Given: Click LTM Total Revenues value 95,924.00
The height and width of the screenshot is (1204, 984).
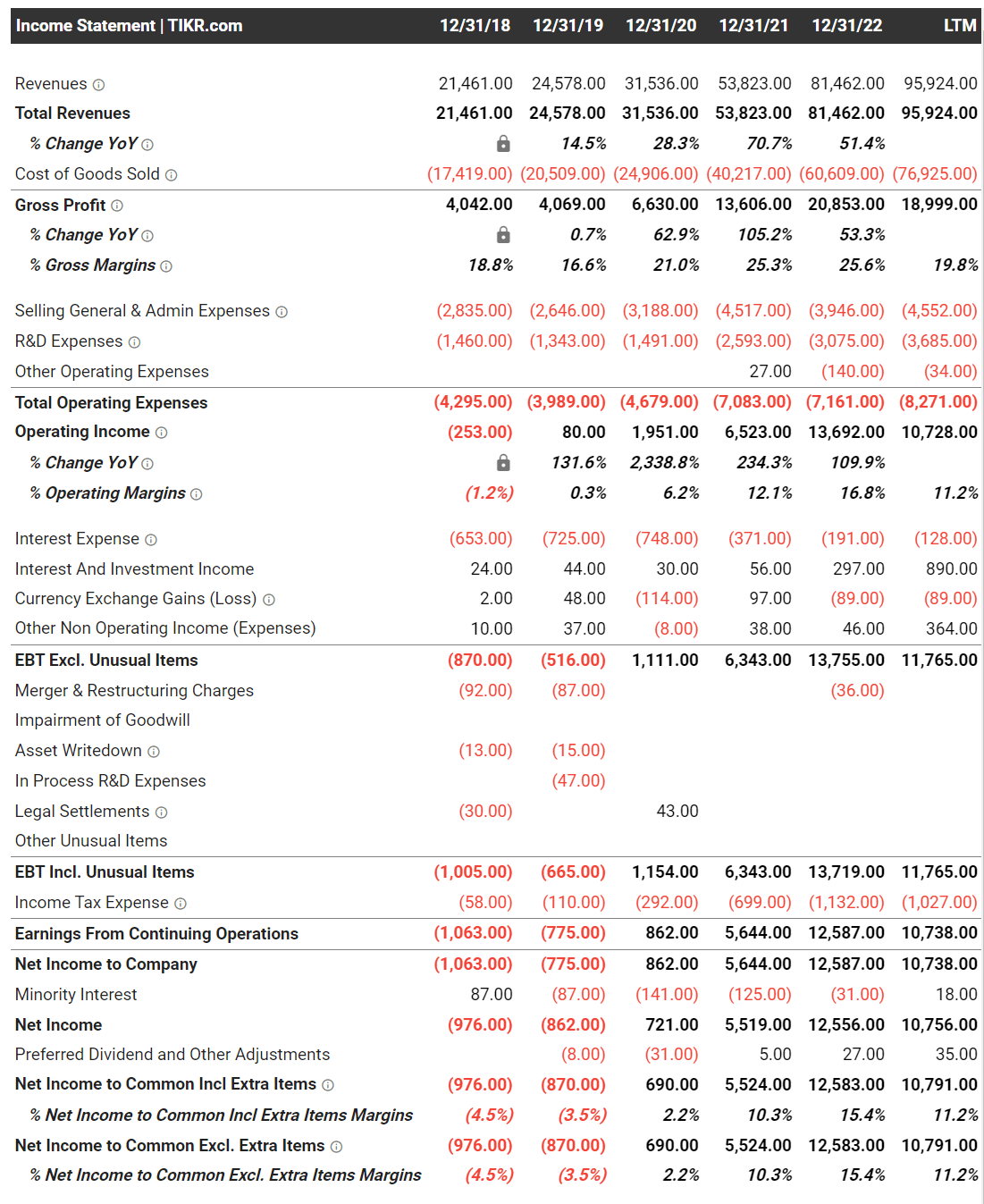Looking at the screenshot, I should pyautogui.click(x=939, y=114).
